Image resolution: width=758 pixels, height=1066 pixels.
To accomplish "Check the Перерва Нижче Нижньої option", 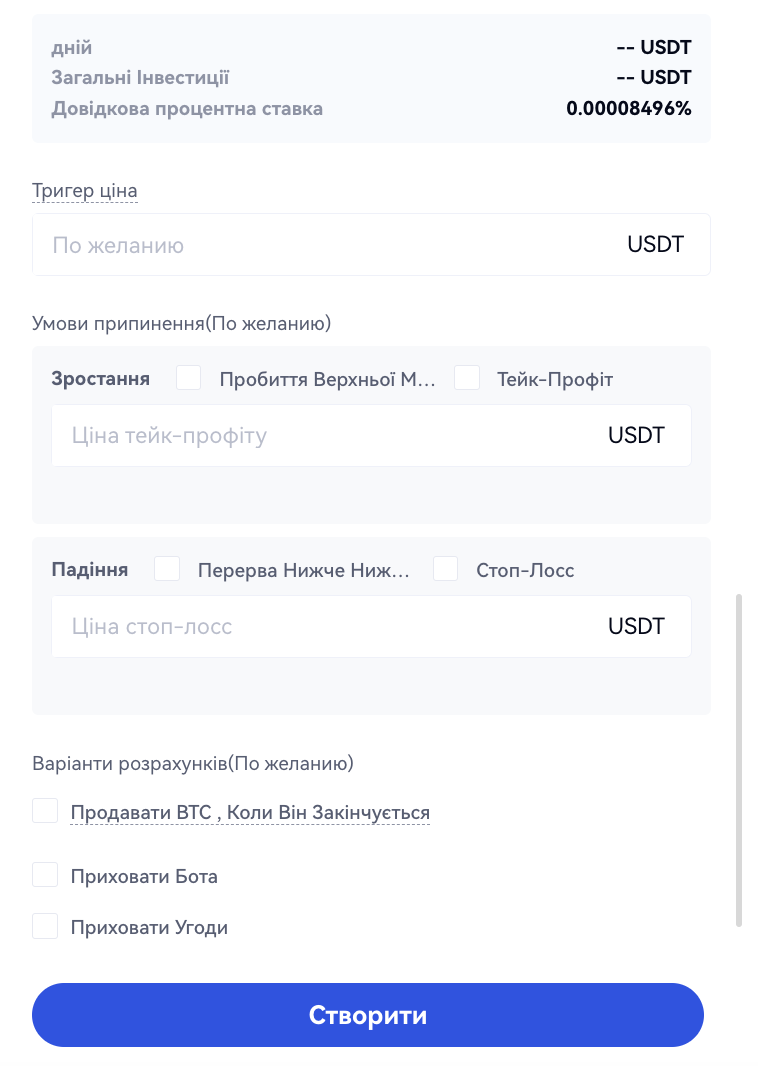I will pos(167,569).
